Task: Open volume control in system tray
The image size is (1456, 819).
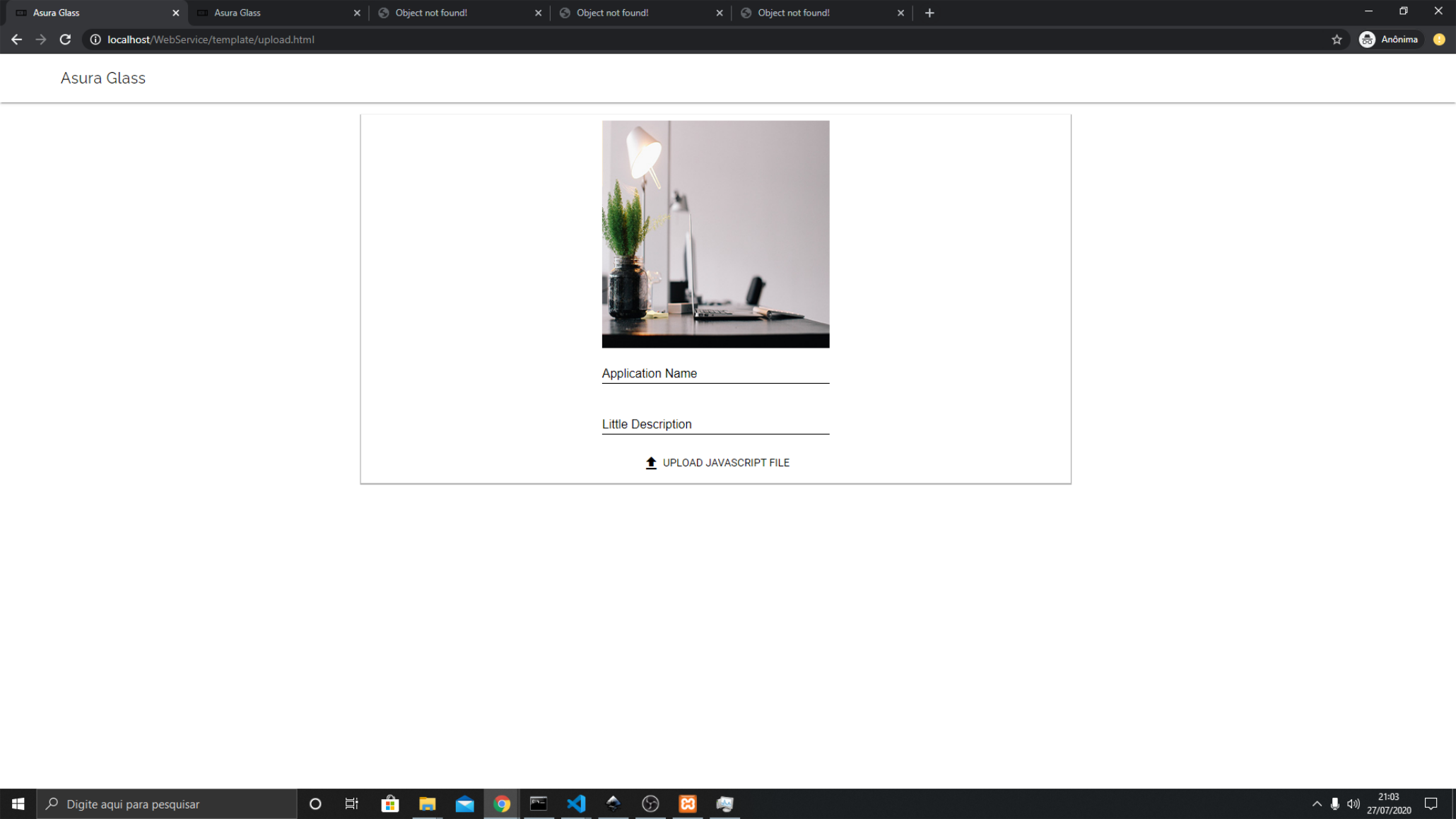Action: click(x=1353, y=803)
